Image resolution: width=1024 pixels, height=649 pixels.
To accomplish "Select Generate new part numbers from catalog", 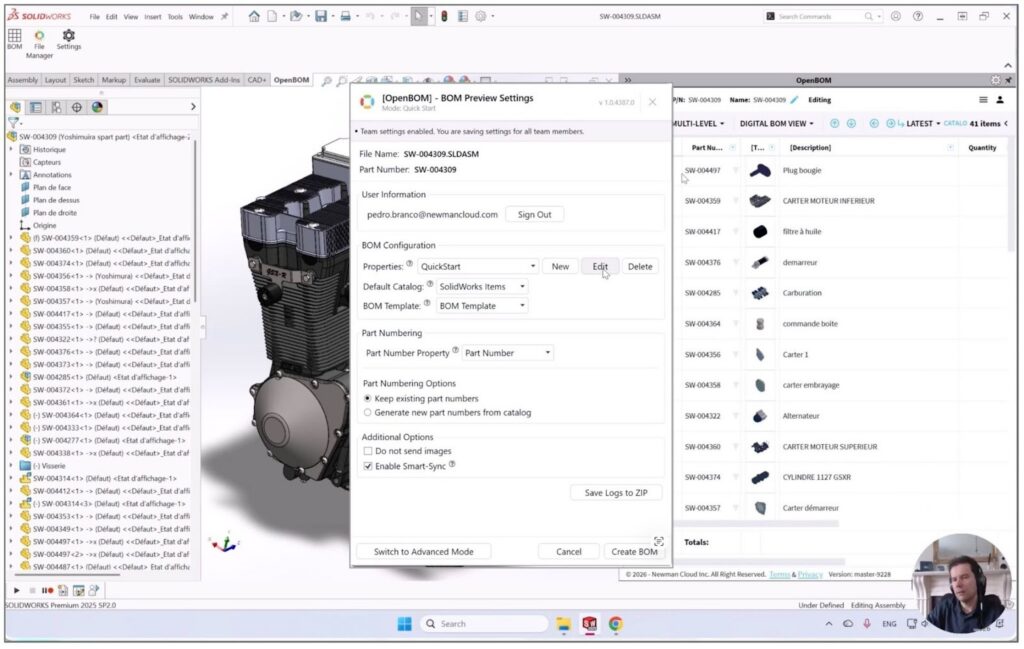I will tap(368, 412).
